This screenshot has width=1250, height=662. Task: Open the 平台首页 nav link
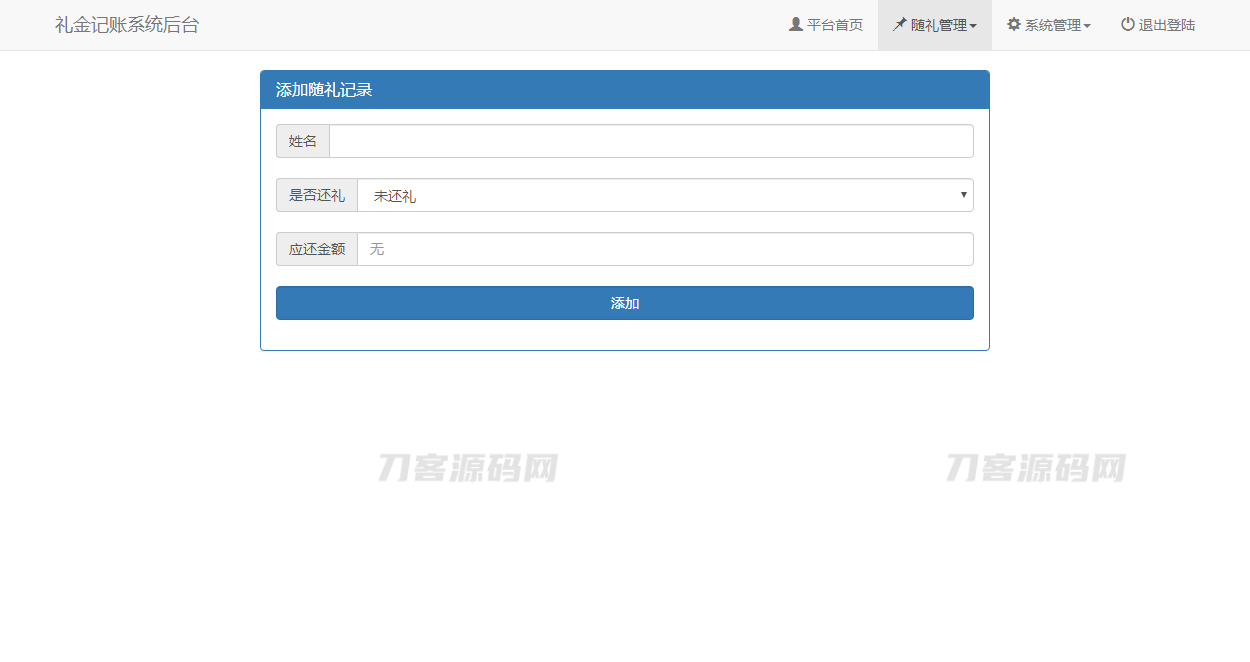coord(834,25)
